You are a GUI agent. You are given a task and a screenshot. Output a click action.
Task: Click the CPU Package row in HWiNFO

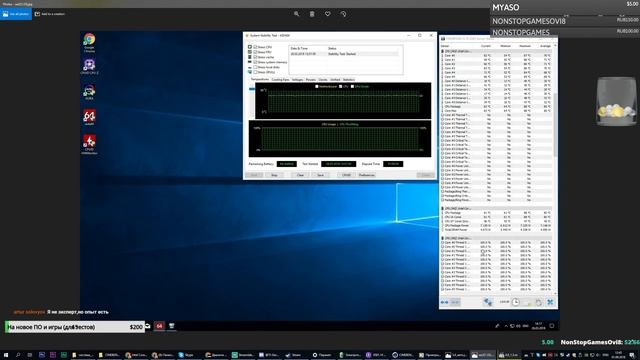pos(496,107)
